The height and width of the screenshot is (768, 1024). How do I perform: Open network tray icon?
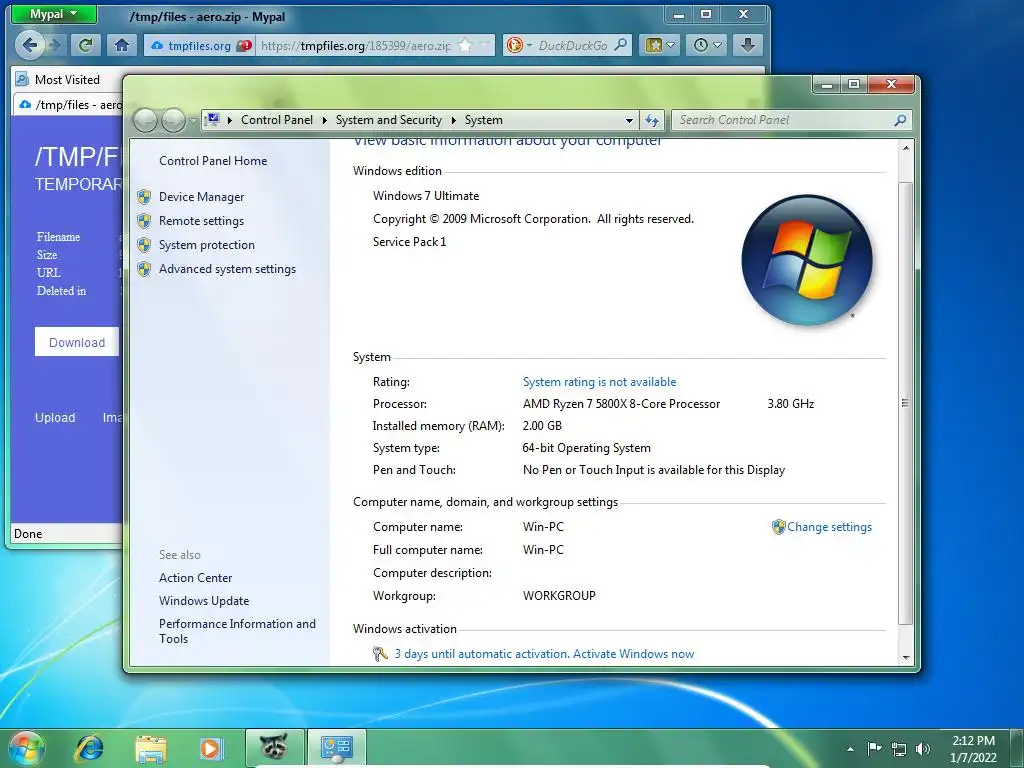899,749
